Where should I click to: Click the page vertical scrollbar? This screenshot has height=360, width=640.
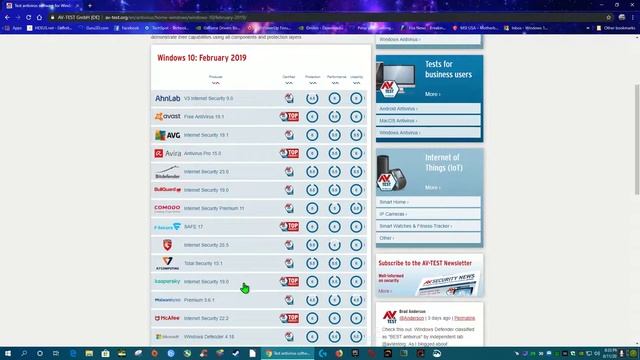[637, 140]
